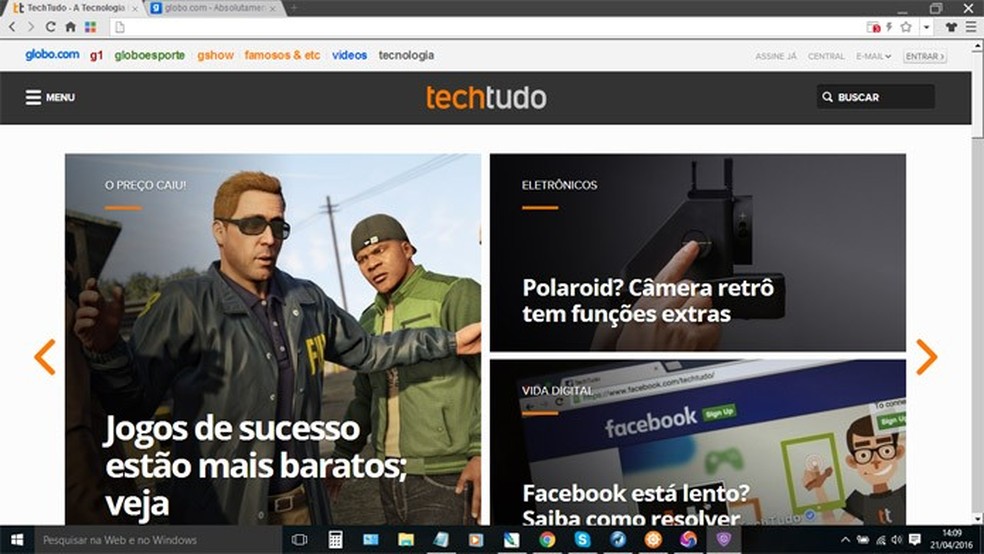
Task: Open Task View in the taskbar
Action: [299, 540]
